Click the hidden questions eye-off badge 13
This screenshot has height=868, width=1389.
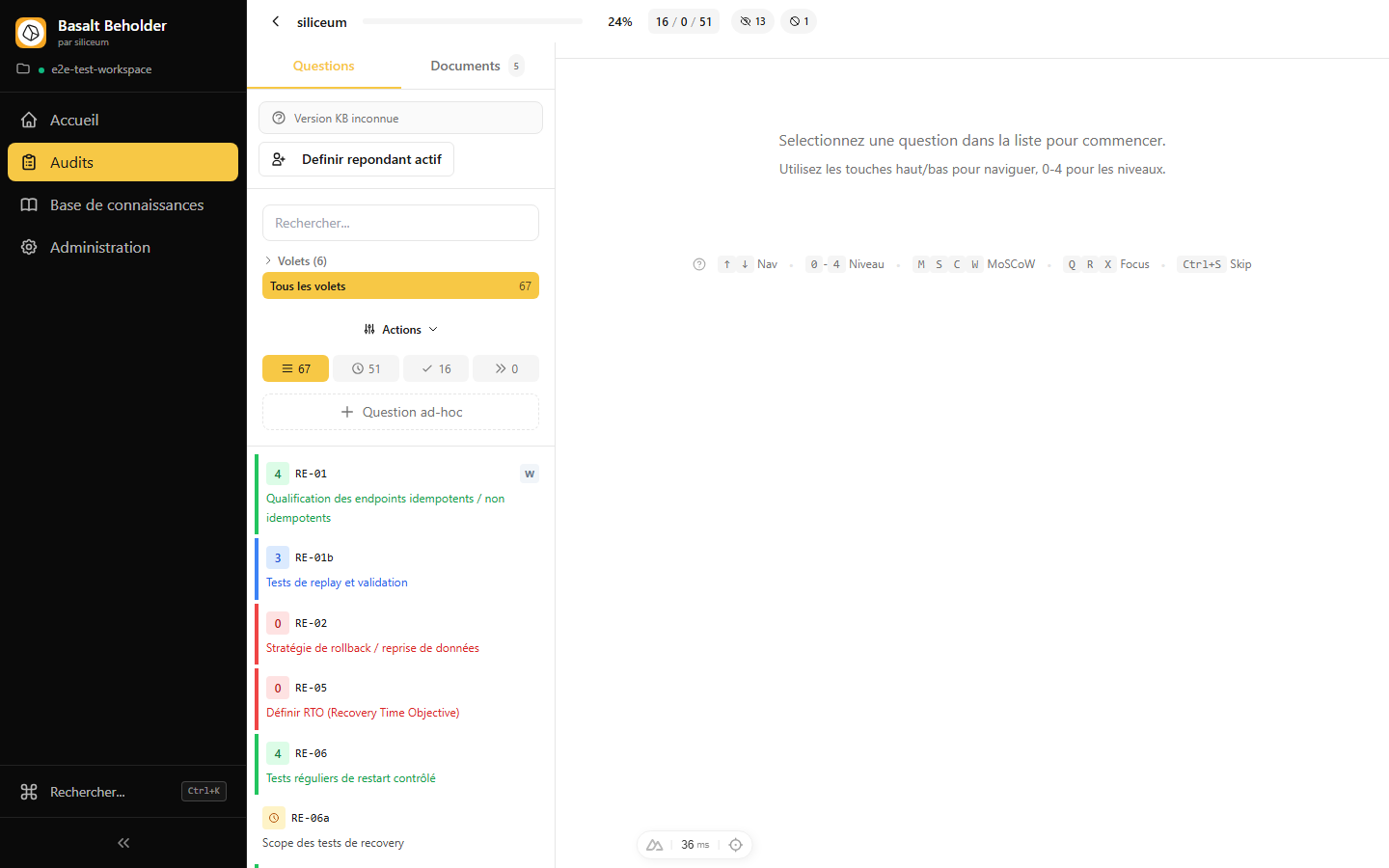pyautogui.click(x=752, y=21)
